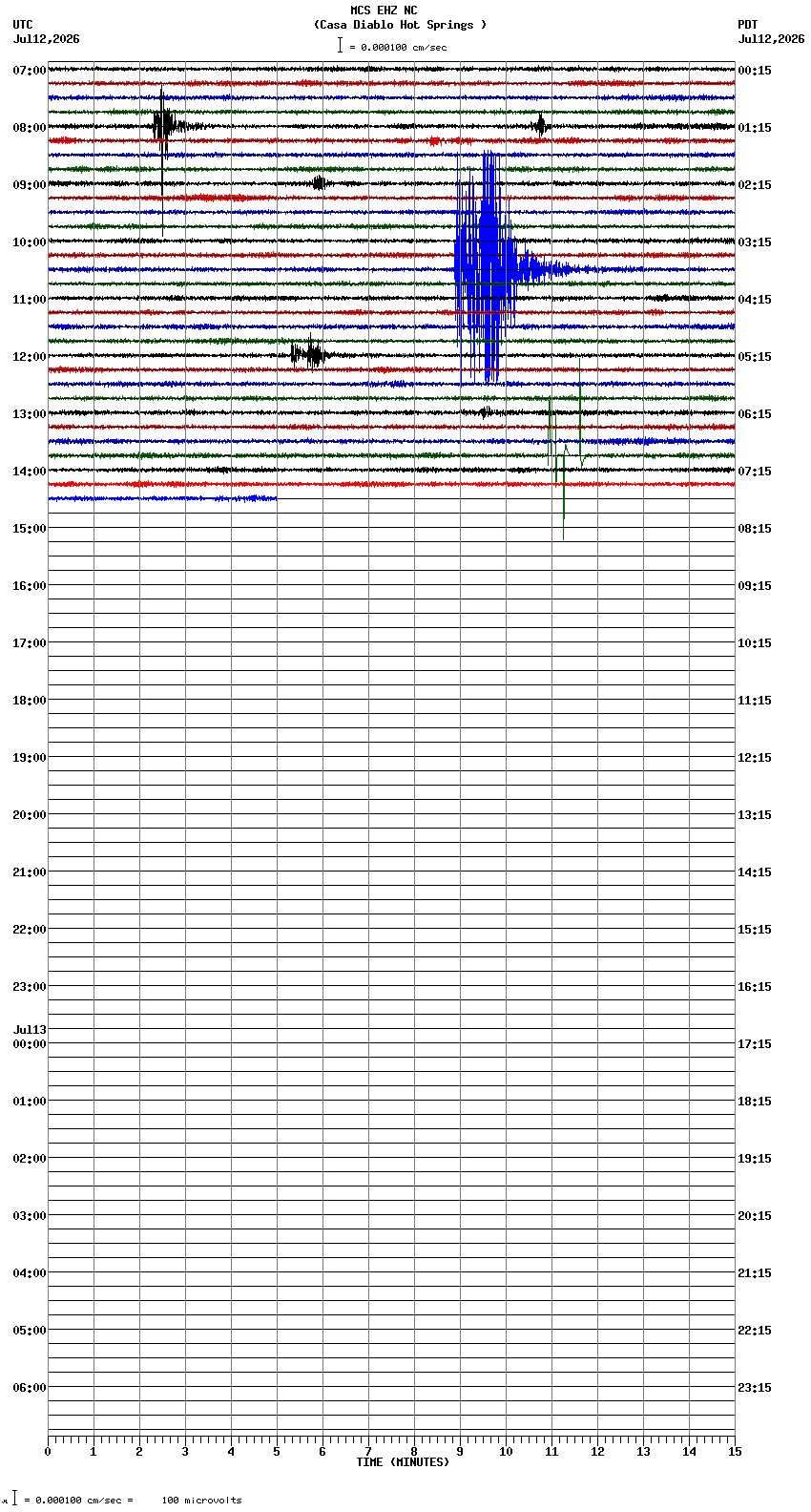The image size is (811, 1512).
Task: Click the PDT time label '03:15'
Action: [755, 242]
